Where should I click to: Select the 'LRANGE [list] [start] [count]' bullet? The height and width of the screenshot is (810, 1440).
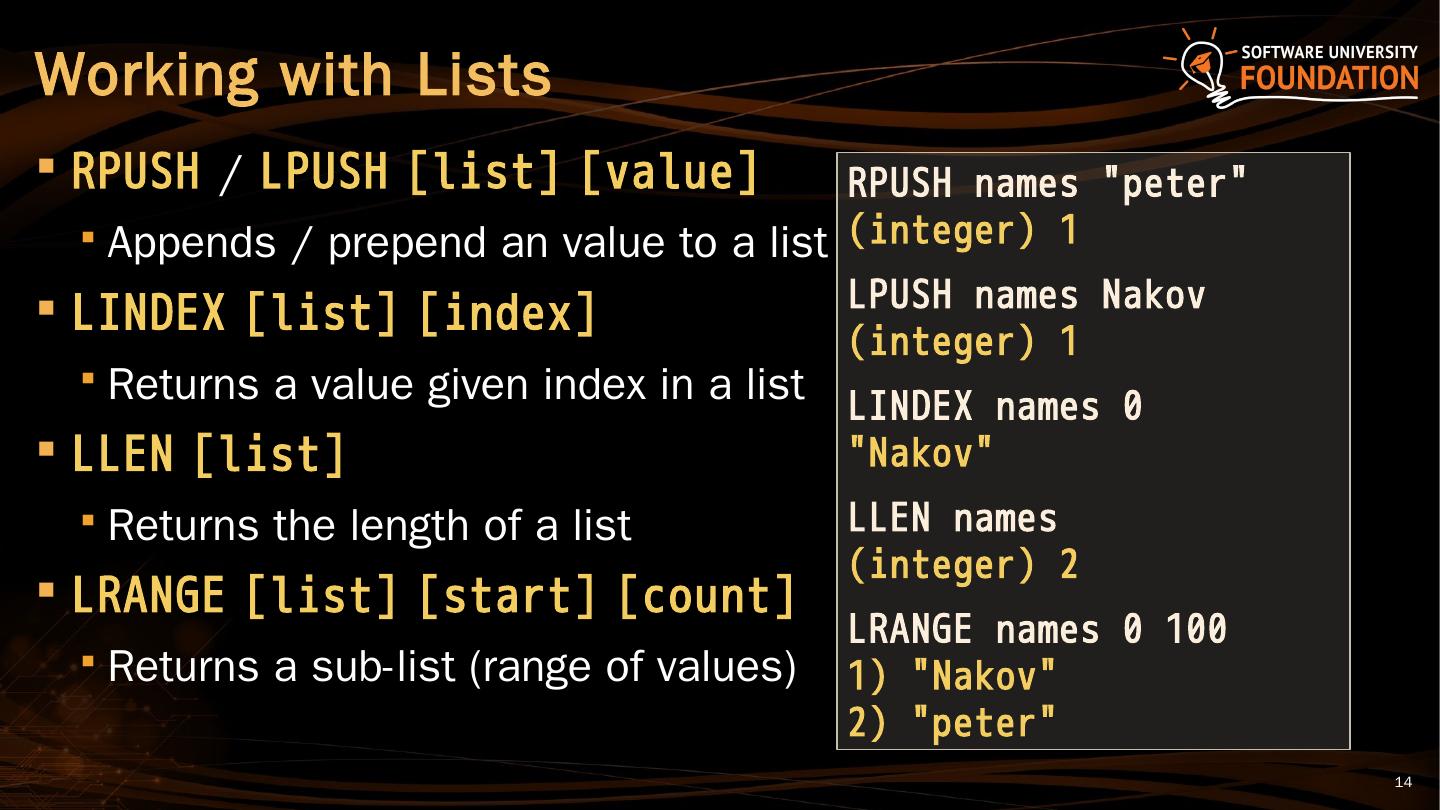point(433,596)
